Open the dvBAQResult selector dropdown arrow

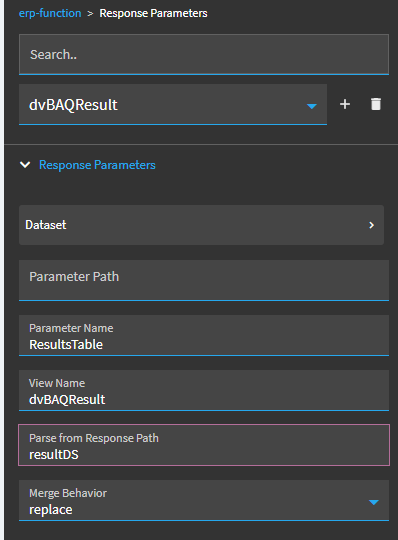click(x=312, y=106)
